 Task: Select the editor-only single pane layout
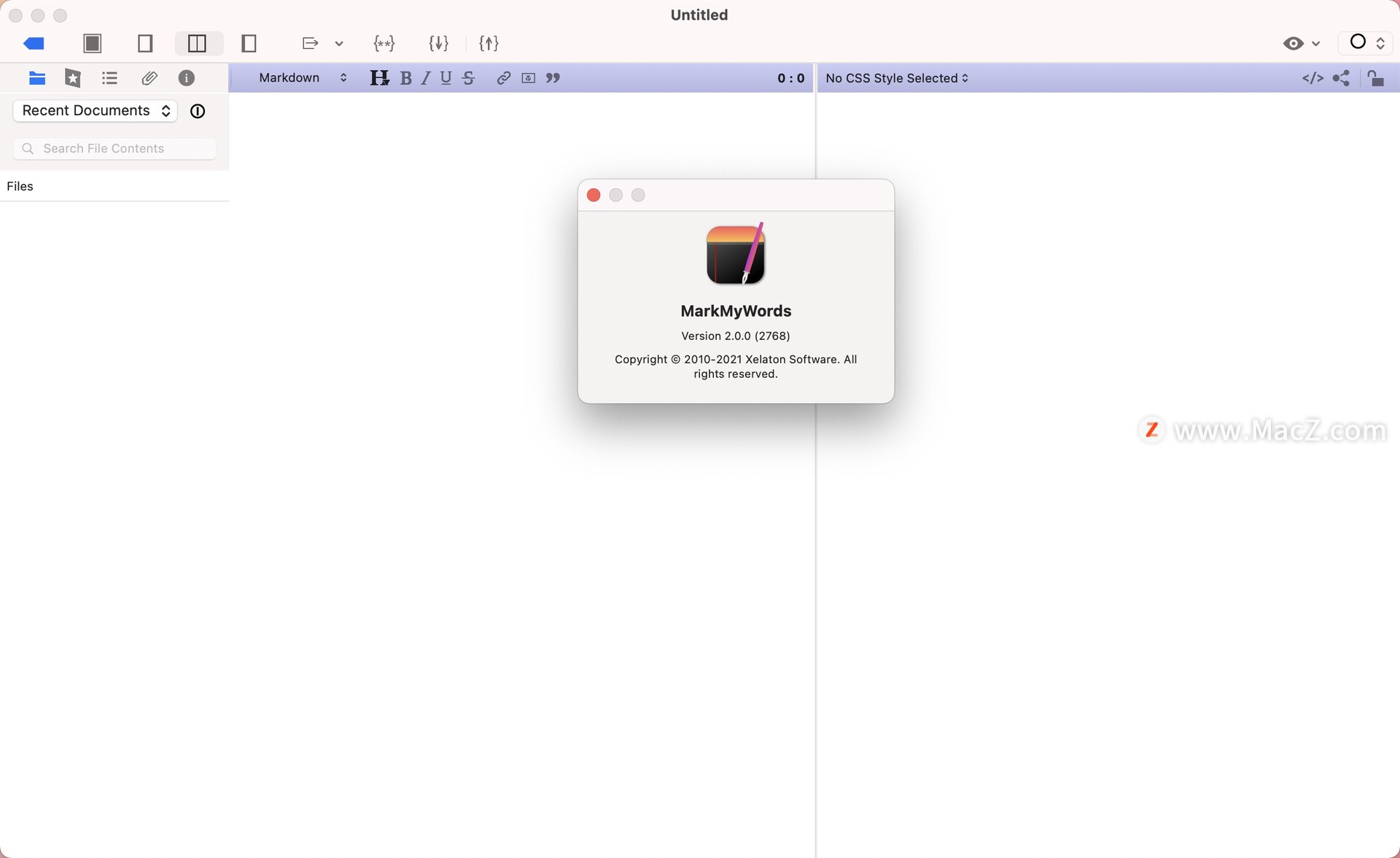point(145,43)
